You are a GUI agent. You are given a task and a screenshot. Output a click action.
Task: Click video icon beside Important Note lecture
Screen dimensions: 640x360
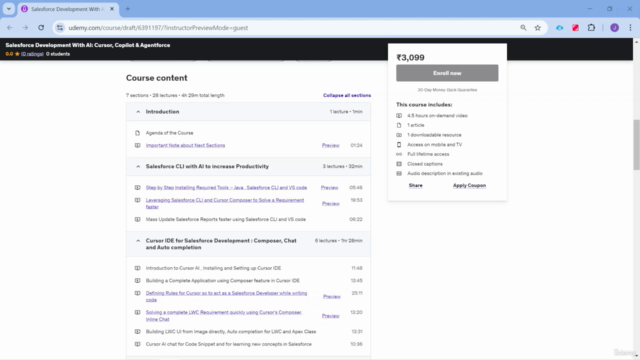point(138,145)
